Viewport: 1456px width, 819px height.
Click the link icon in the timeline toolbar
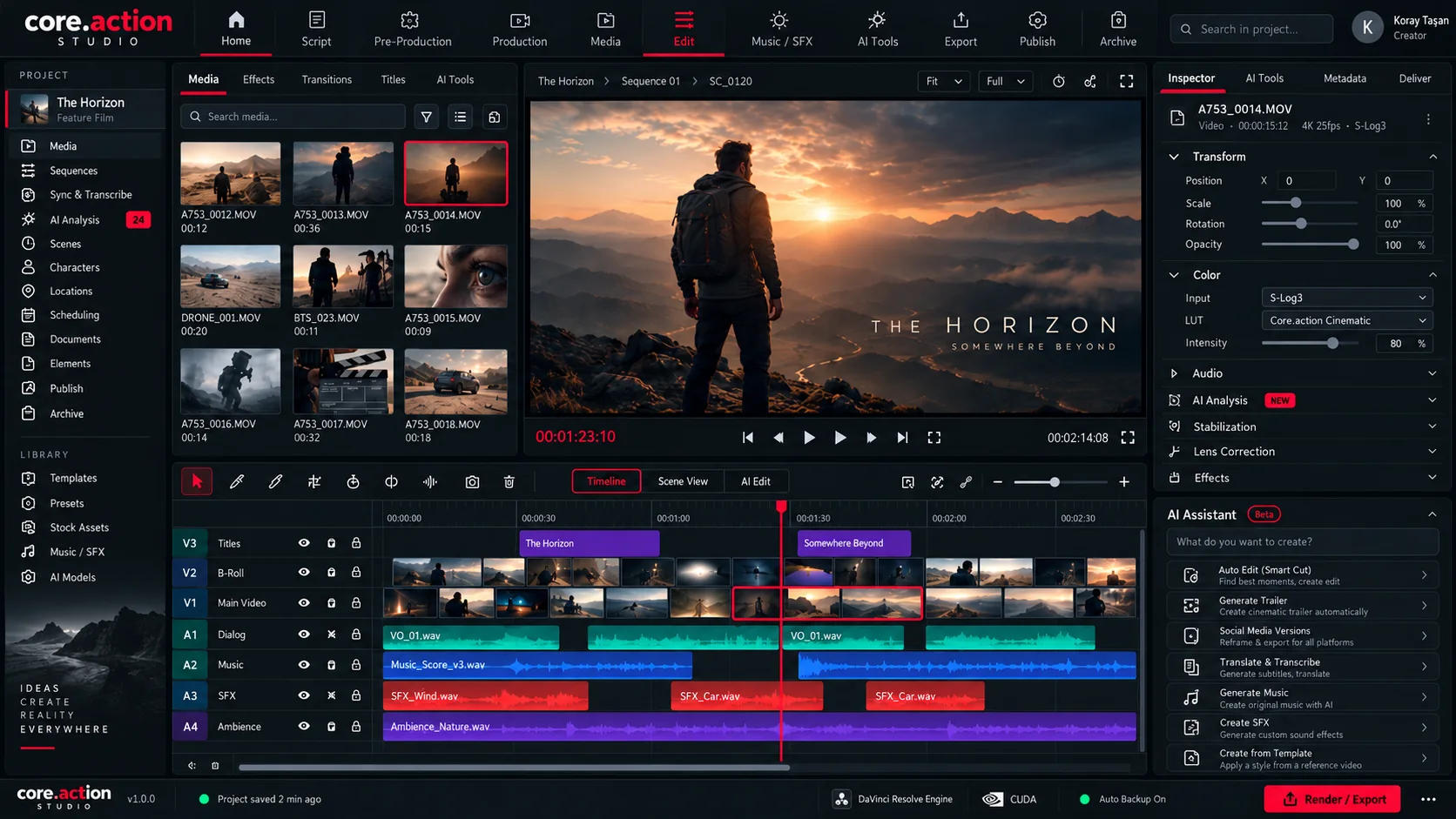[x=966, y=482]
